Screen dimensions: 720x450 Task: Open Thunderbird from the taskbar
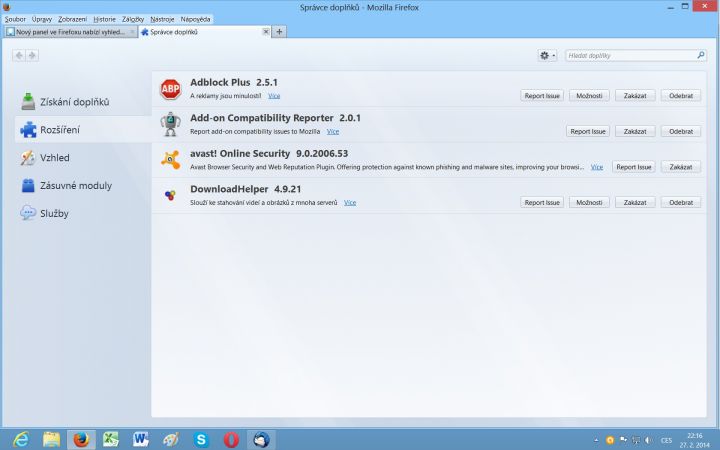coord(261,439)
